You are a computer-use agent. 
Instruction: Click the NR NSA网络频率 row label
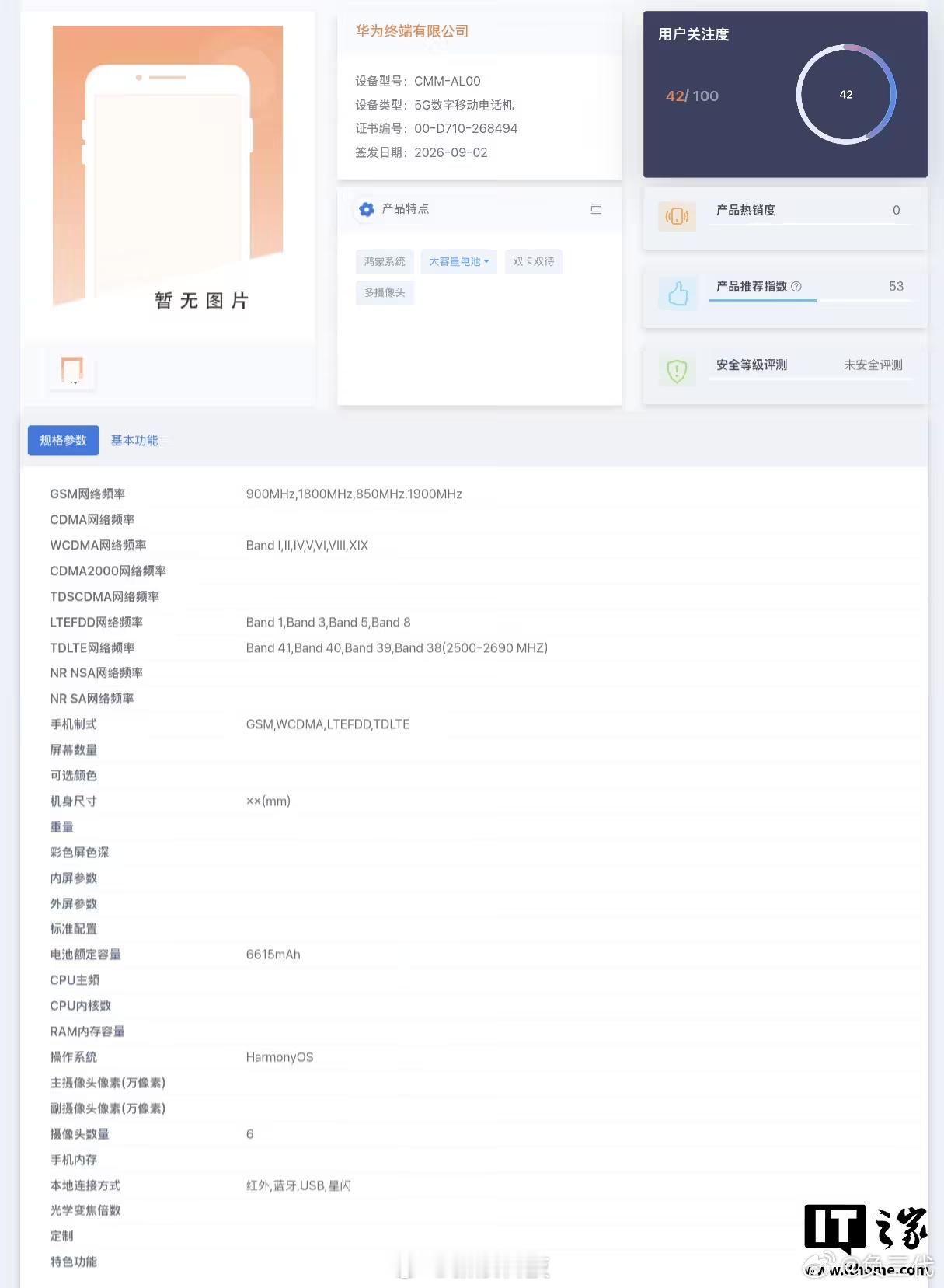96,672
